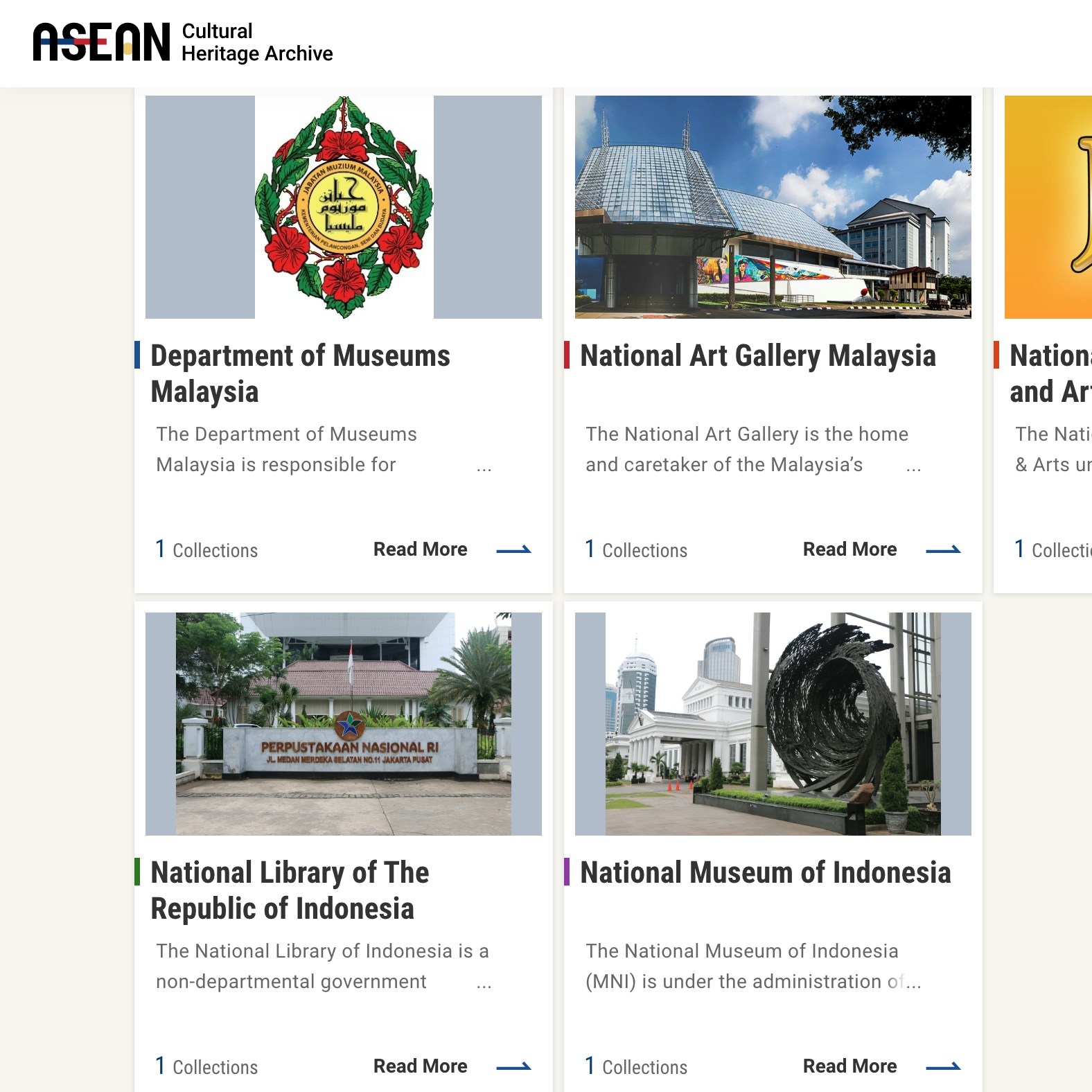Click the partially visible yellow card image
Screen dimensions: 1092x1092
click(1048, 206)
